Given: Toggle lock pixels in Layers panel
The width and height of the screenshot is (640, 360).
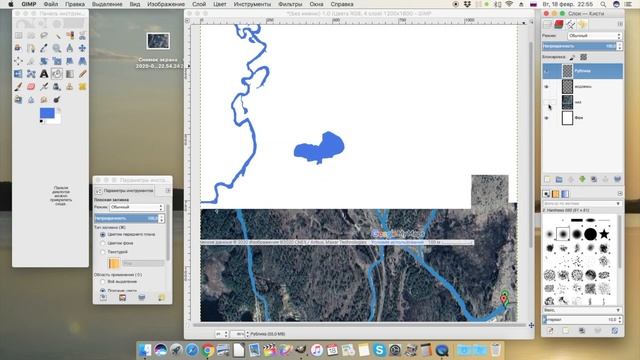Looking at the screenshot, I should (572, 57).
